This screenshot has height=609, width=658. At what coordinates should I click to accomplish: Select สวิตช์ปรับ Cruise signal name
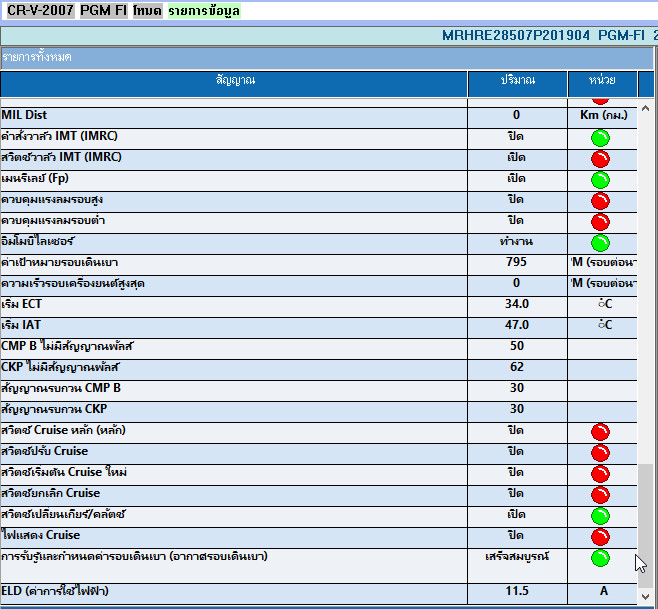click(44, 451)
